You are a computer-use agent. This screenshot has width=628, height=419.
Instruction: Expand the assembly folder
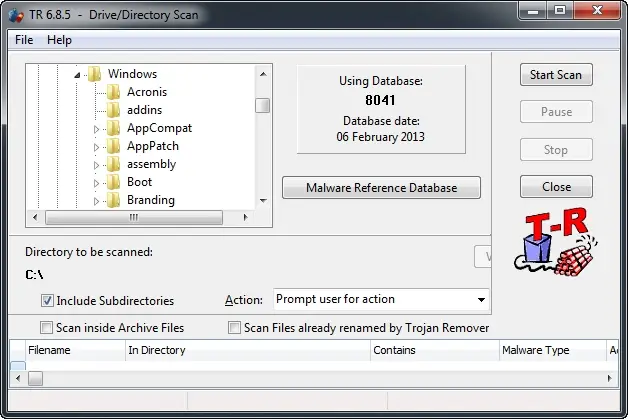96,165
